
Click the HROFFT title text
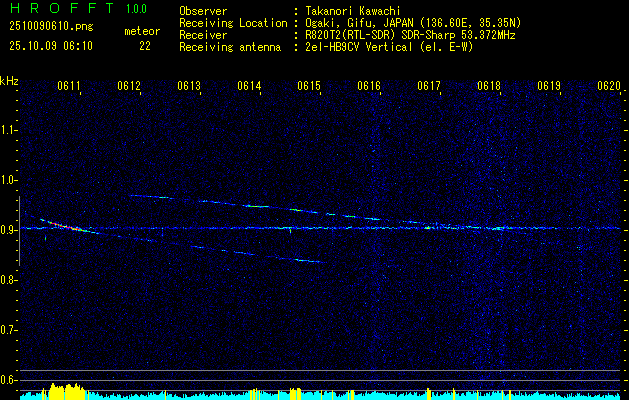point(62,8)
